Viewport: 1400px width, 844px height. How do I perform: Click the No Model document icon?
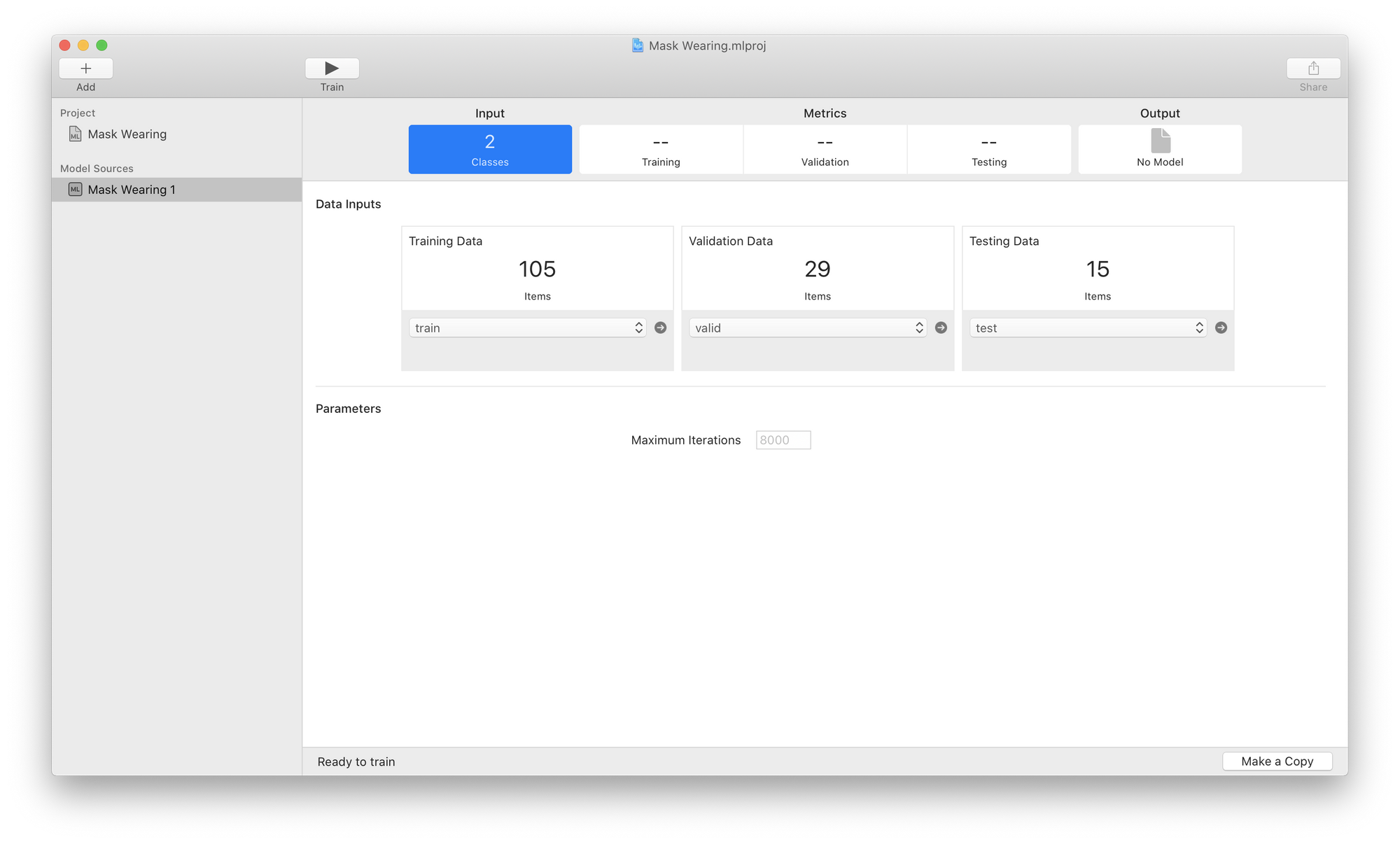1160,141
